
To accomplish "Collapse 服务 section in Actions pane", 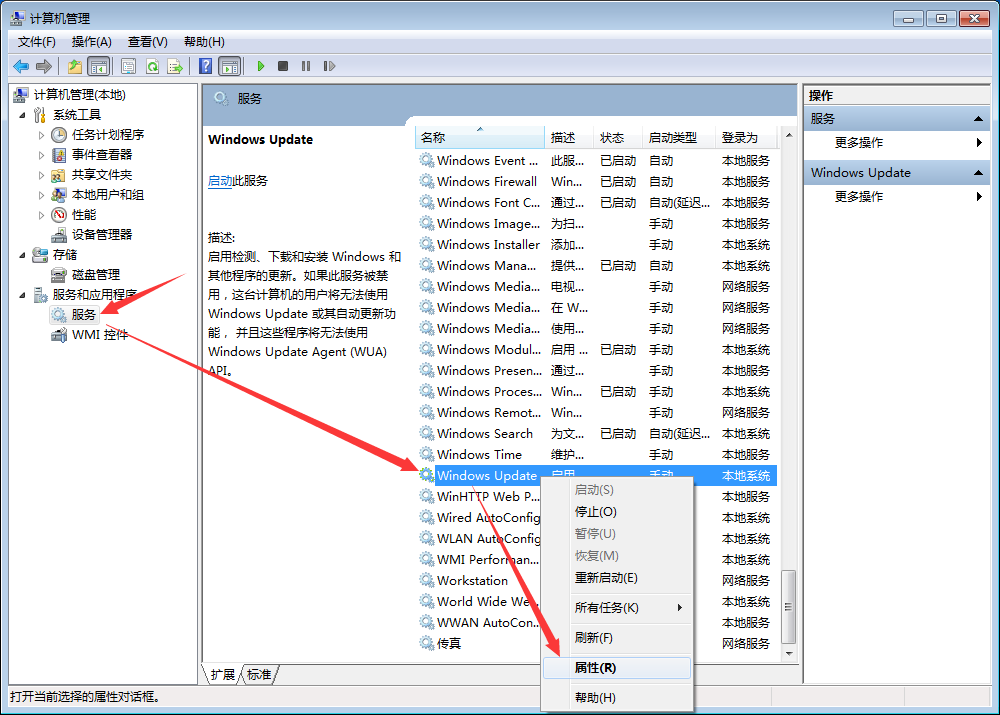I will [978, 119].
